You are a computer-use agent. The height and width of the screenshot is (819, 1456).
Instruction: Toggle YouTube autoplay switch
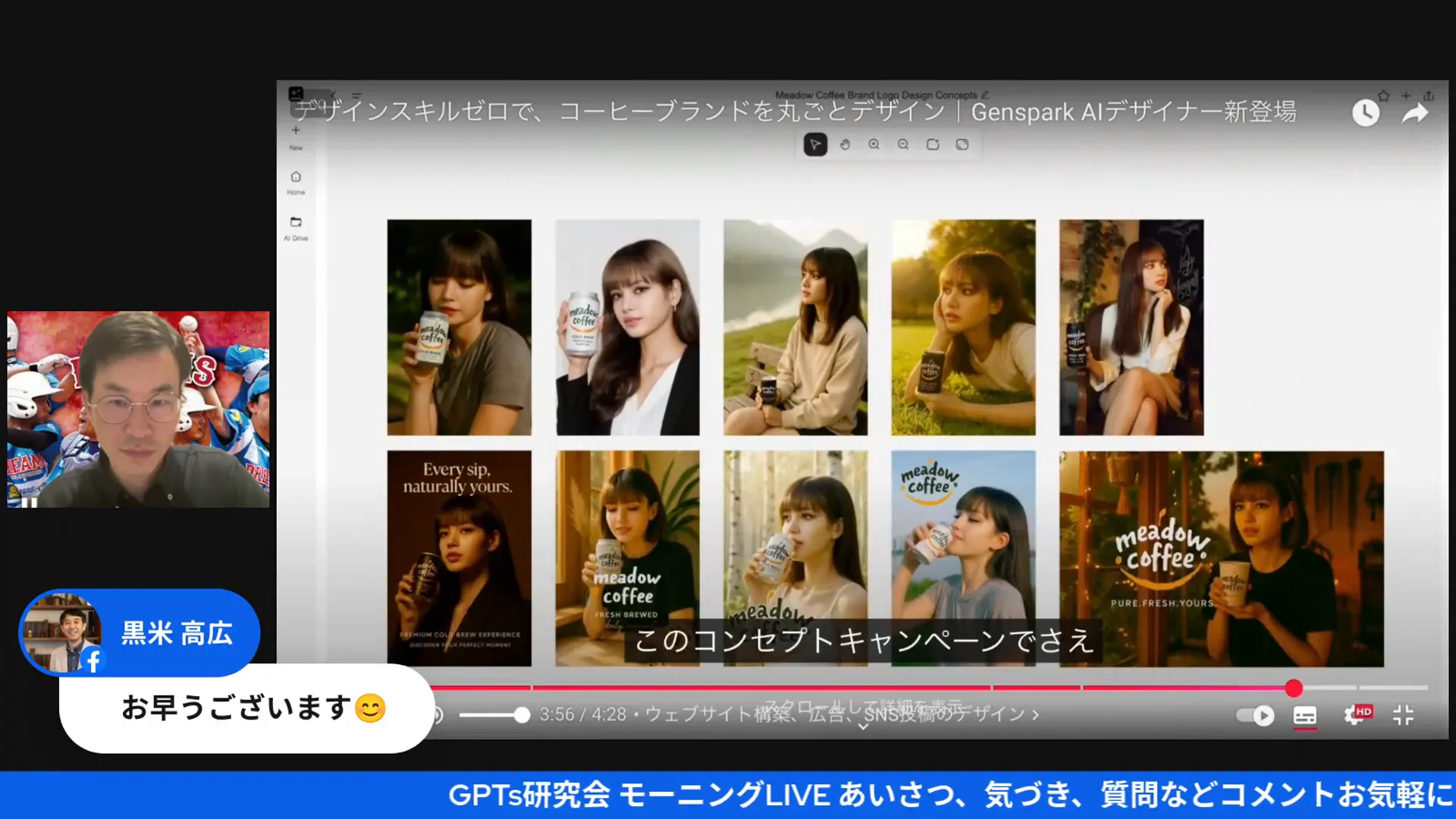(1255, 715)
